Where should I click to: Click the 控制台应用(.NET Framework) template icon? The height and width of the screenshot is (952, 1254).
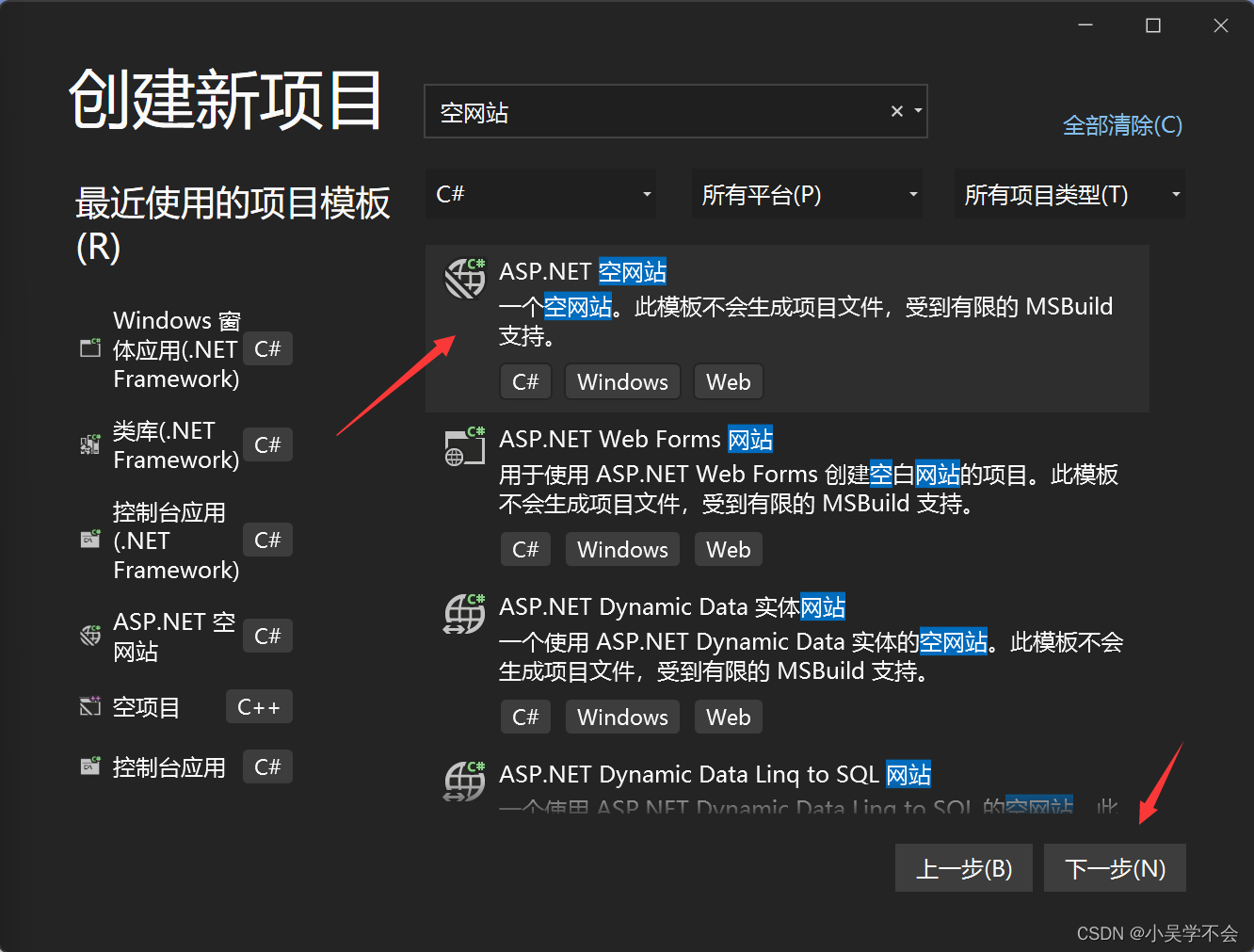coord(90,540)
